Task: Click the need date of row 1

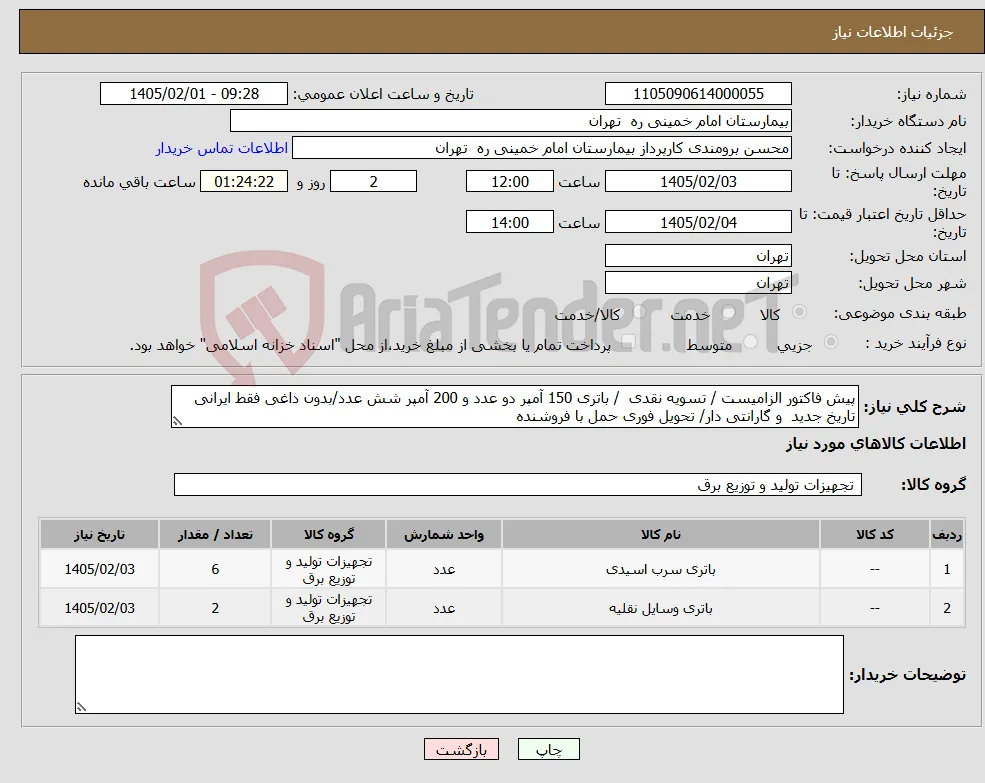Action: coord(99,569)
